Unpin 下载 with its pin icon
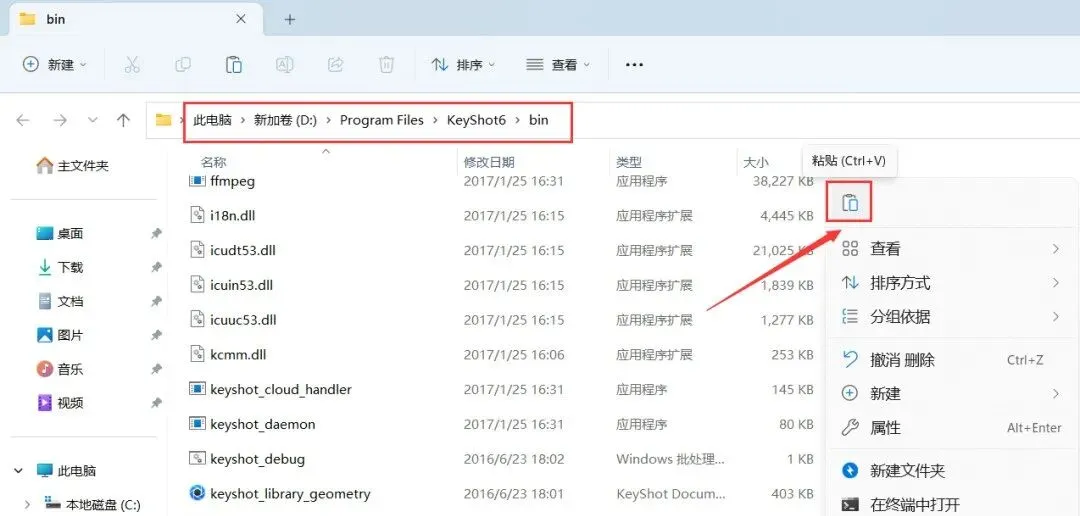The image size is (1080, 516). (x=156, y=267)
